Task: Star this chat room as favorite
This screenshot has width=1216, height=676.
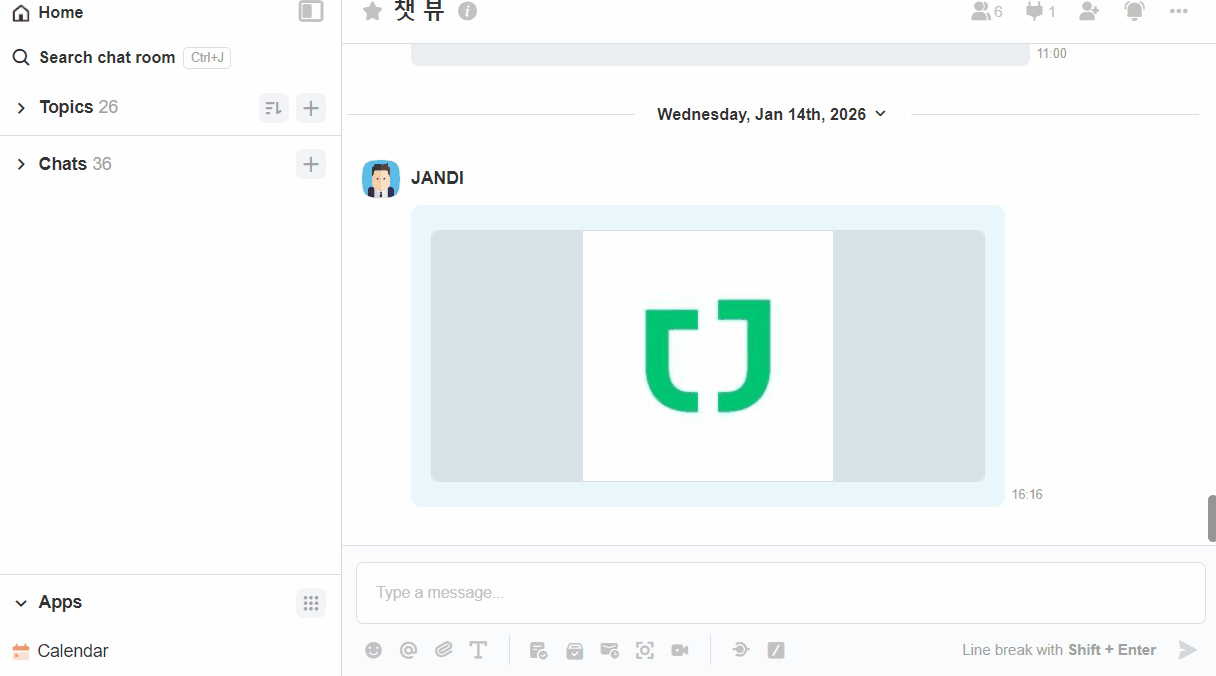Action: point(372,11)
